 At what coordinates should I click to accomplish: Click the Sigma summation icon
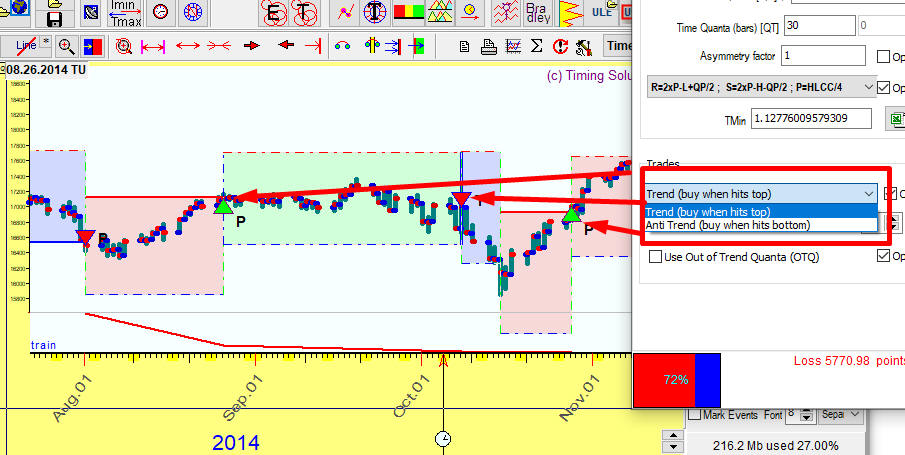536,46
